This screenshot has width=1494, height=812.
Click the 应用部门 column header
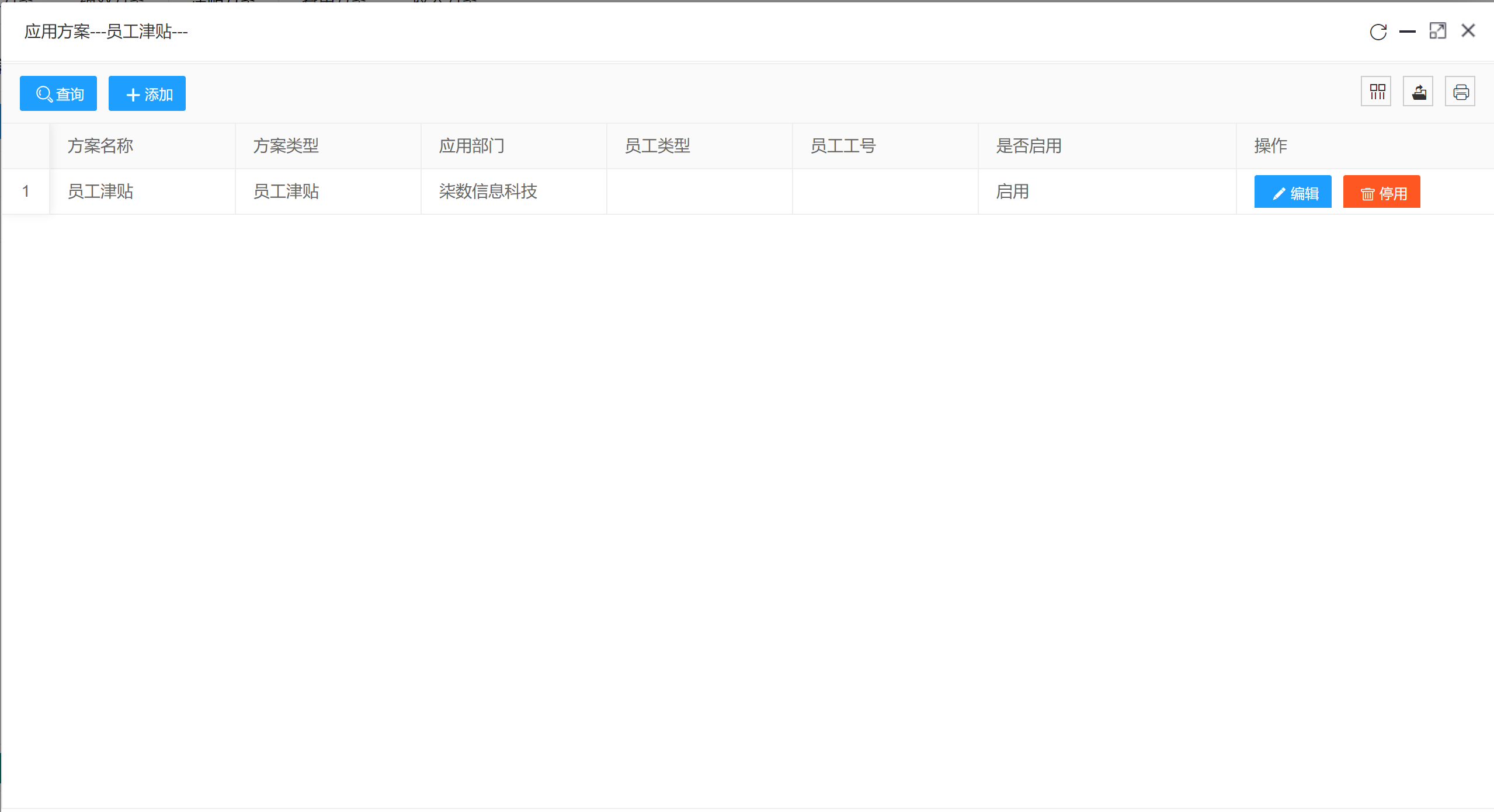tap(472, 146)
